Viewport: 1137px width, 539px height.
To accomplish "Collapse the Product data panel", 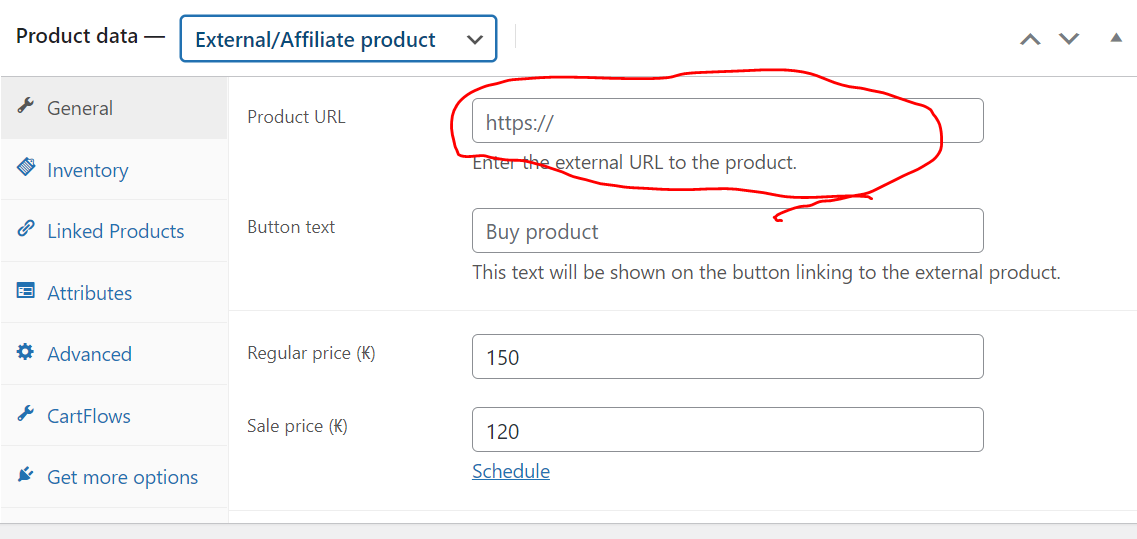I will (x=1116, y=38).
